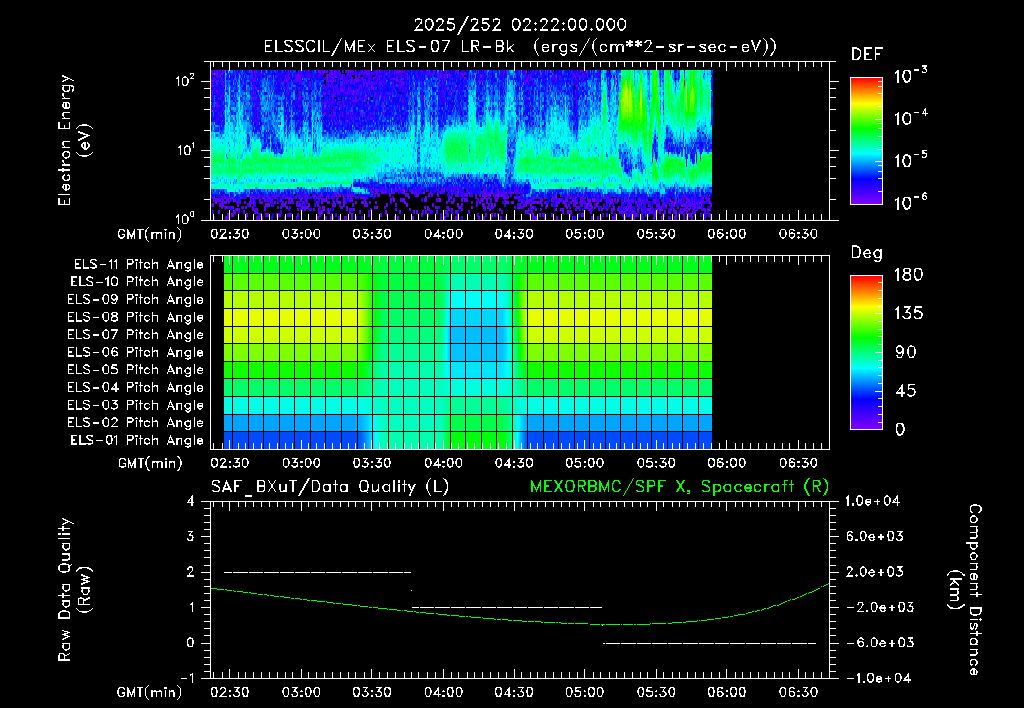Select the 10^-3 DEF scale label

click(910, 76)
